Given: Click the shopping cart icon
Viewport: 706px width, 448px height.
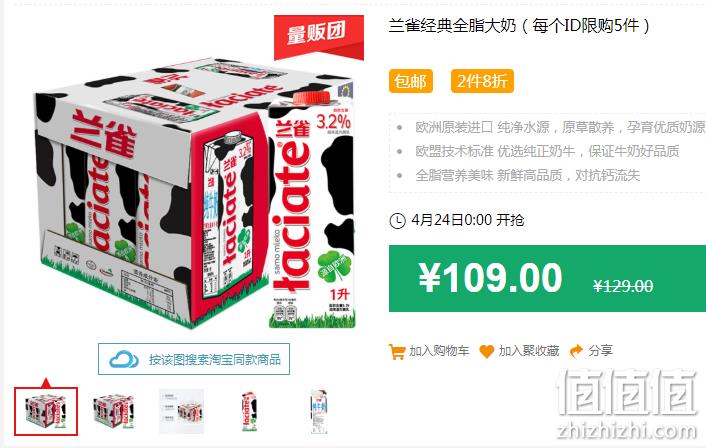Looking at the screenshot, I should point(397,351).
